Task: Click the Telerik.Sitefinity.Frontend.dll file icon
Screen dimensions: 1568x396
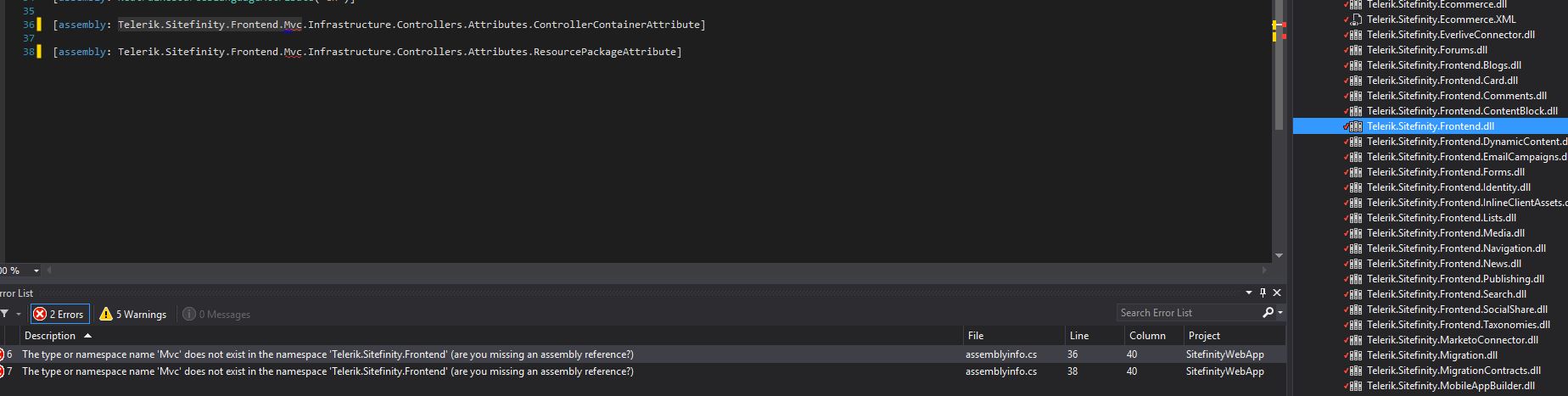Action: (x=1356, y=126)
